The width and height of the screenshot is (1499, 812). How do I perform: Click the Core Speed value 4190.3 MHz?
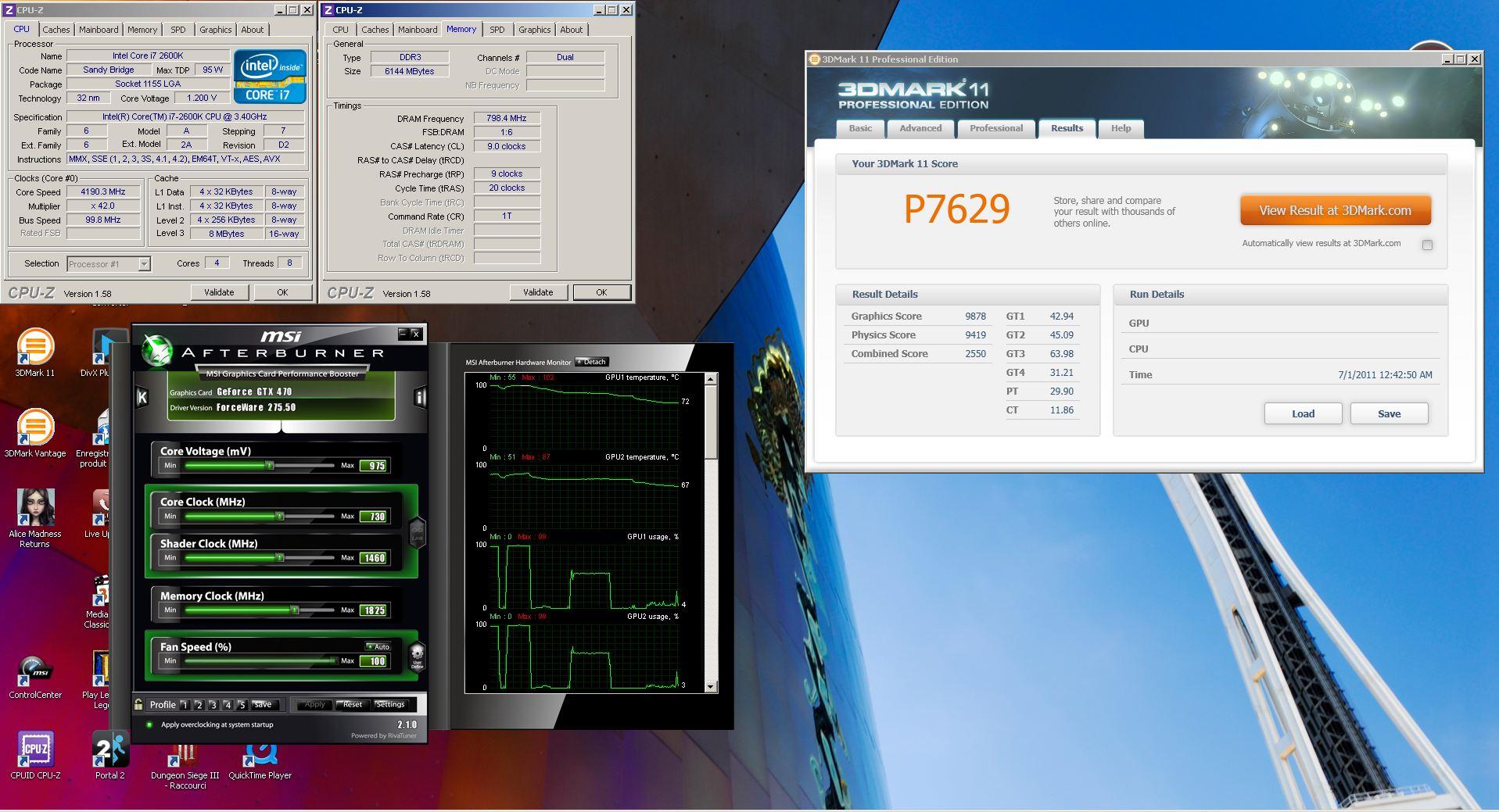tap(103, 191)
